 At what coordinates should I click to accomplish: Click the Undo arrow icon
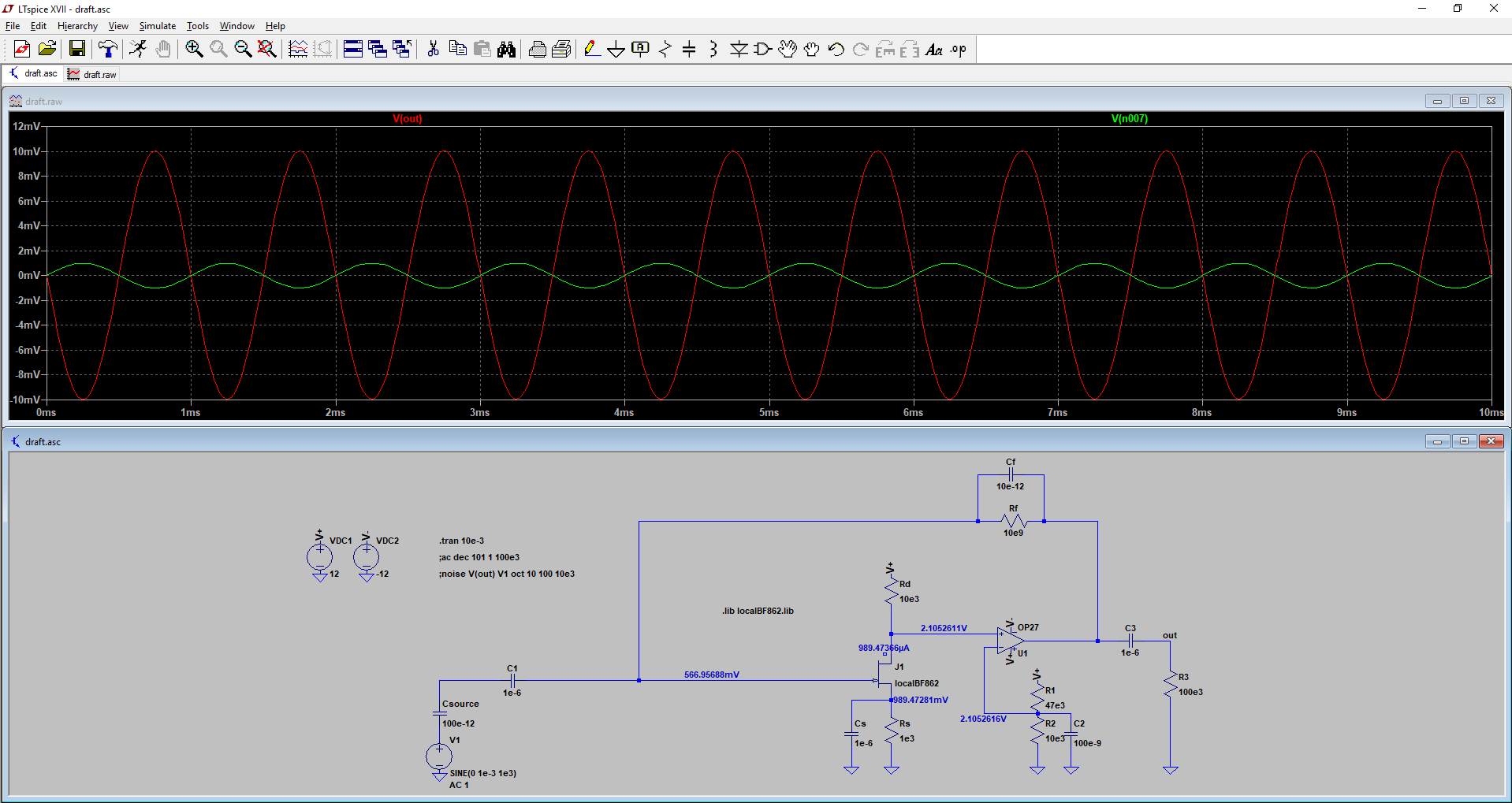836,49
